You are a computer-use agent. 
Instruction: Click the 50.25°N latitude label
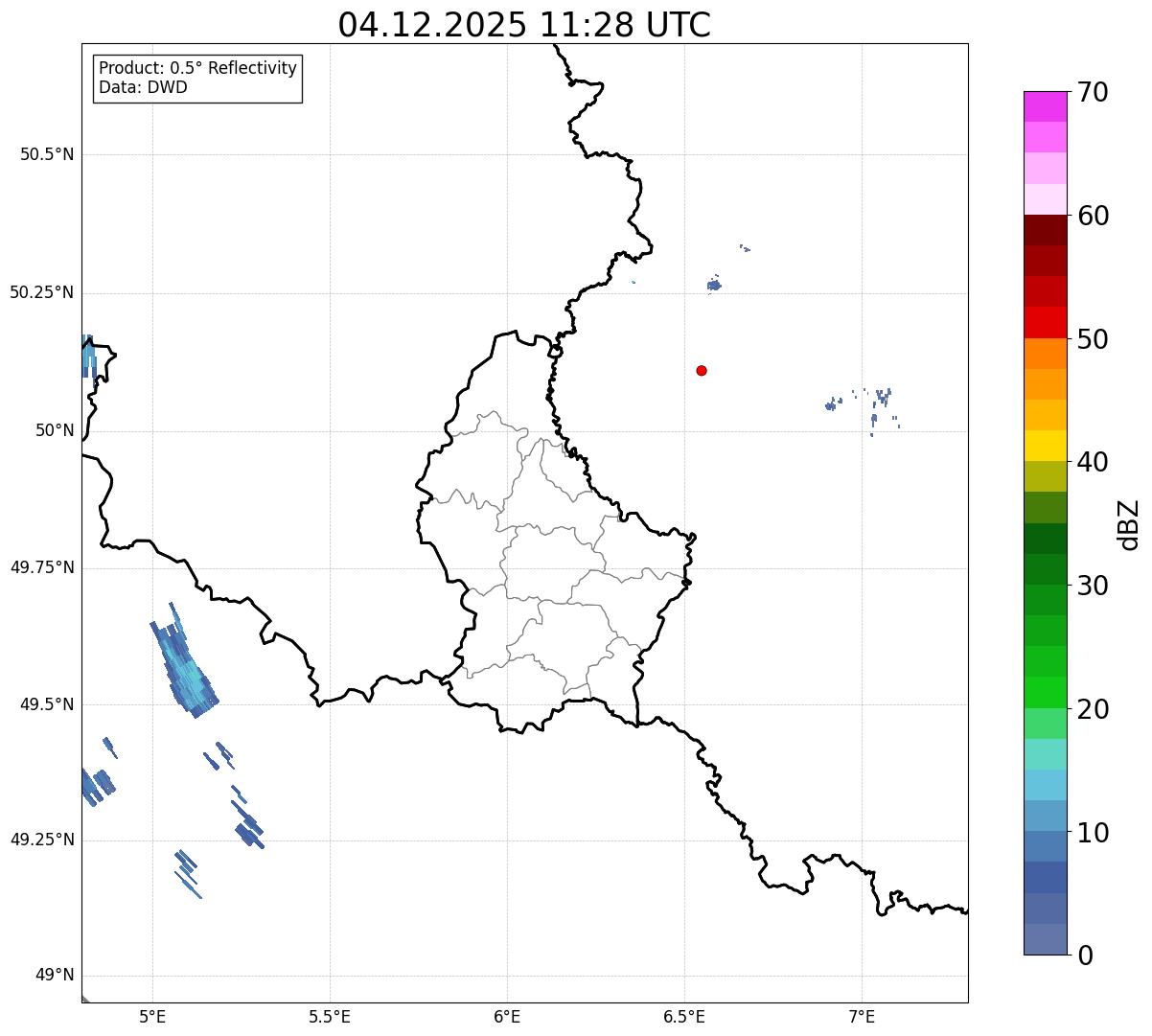(x=42, y=292)
